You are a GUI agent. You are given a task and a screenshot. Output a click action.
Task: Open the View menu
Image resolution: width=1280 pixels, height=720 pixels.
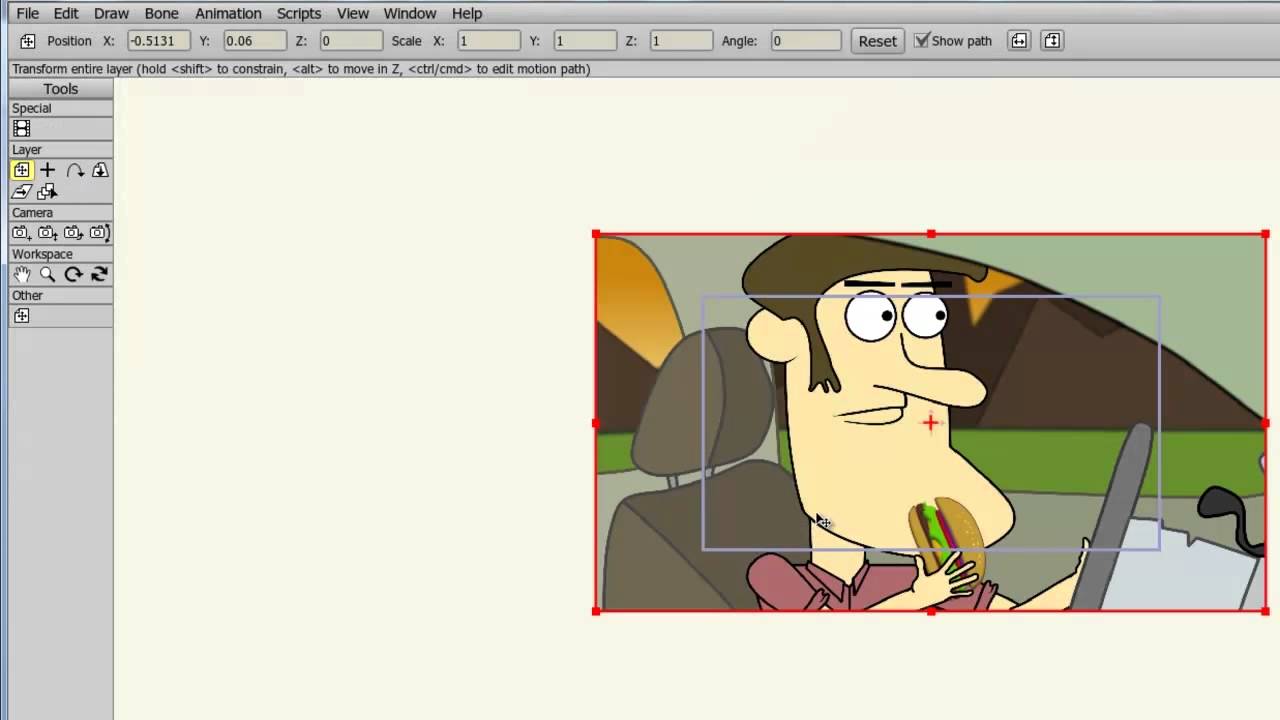point(353,13)
